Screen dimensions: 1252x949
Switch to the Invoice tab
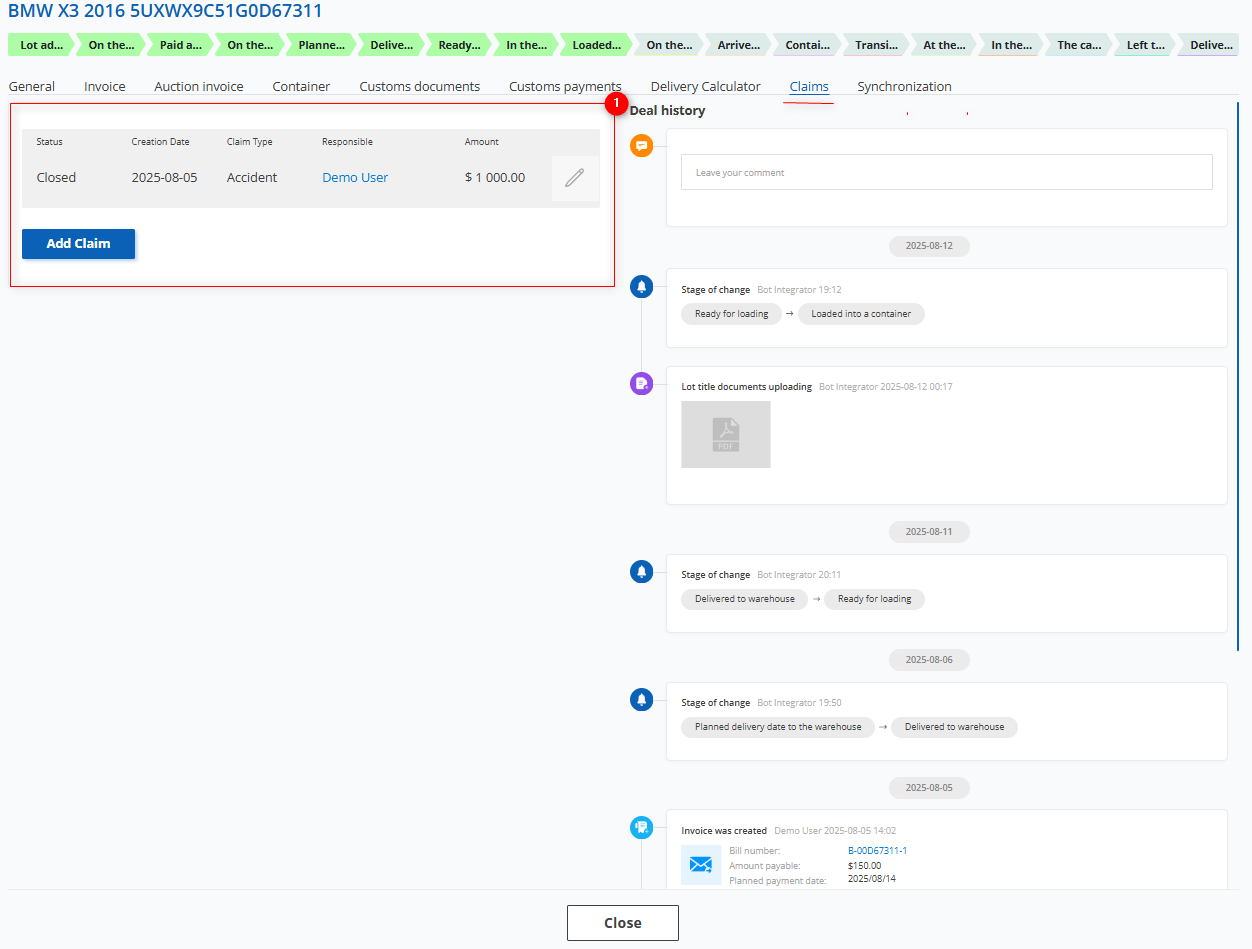105,87
